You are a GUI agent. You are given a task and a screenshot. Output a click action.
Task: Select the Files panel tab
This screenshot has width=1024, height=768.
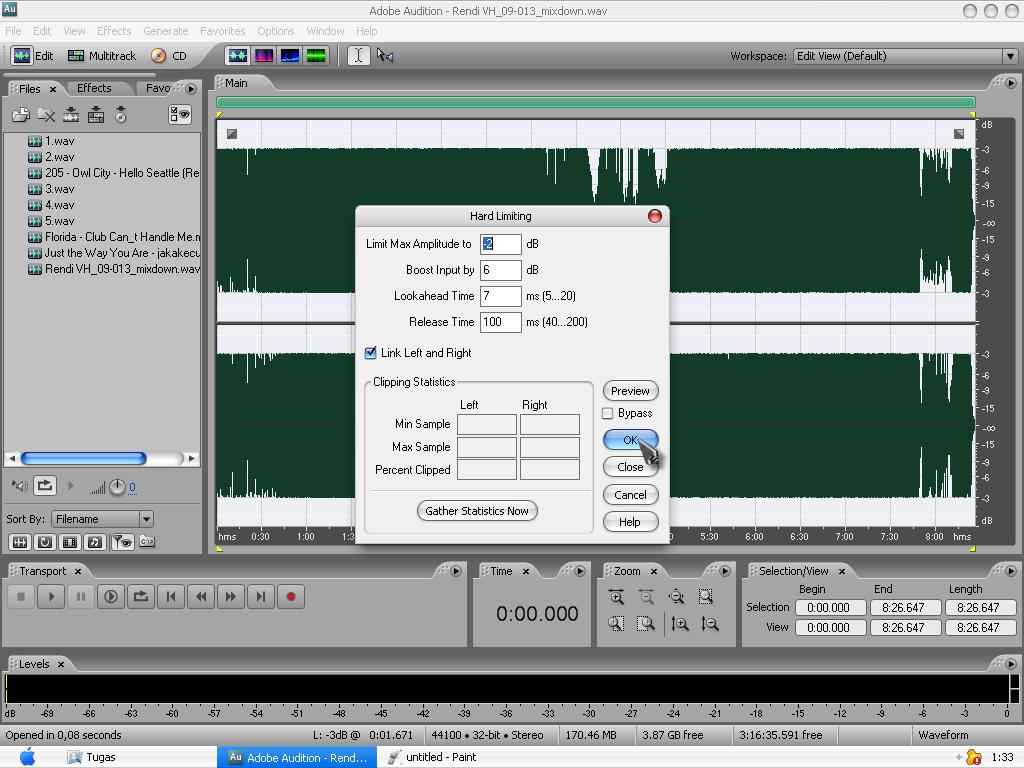(x=29, y=88)
